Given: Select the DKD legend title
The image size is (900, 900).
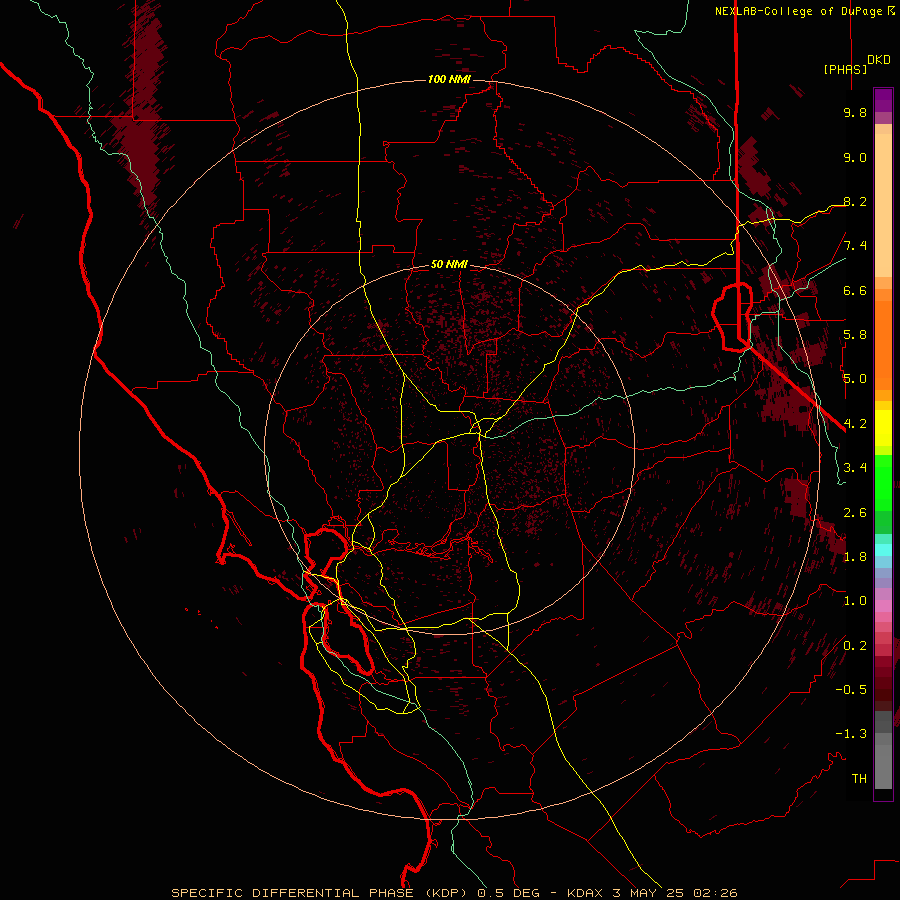Looking at the screenshot, I should tap(879, 60).
